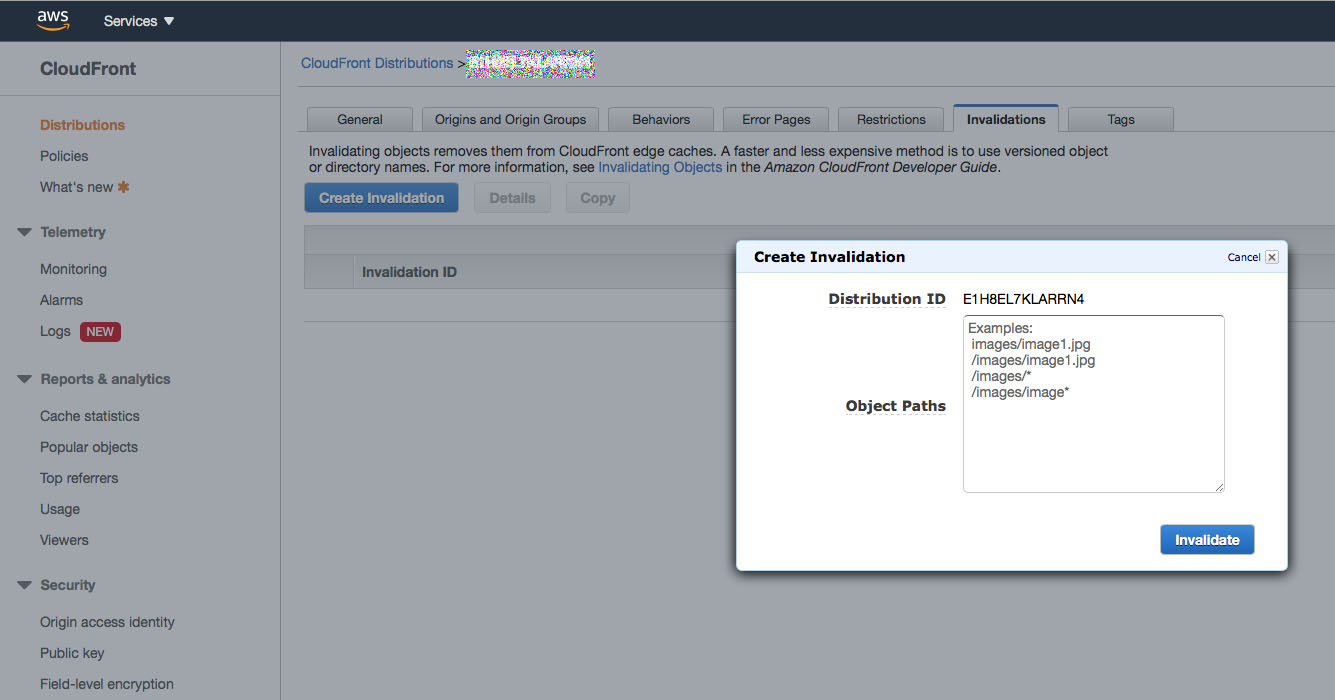Open Policies in sidebar

click(x=64, y=156)
